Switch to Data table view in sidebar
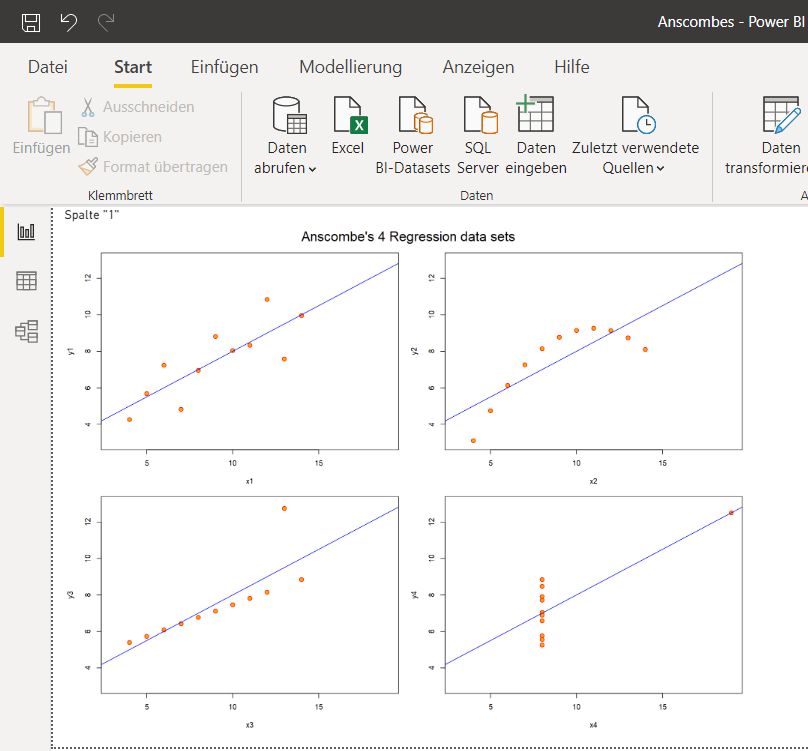The height and width of the screenshot is (751, 808). (26, 281)
